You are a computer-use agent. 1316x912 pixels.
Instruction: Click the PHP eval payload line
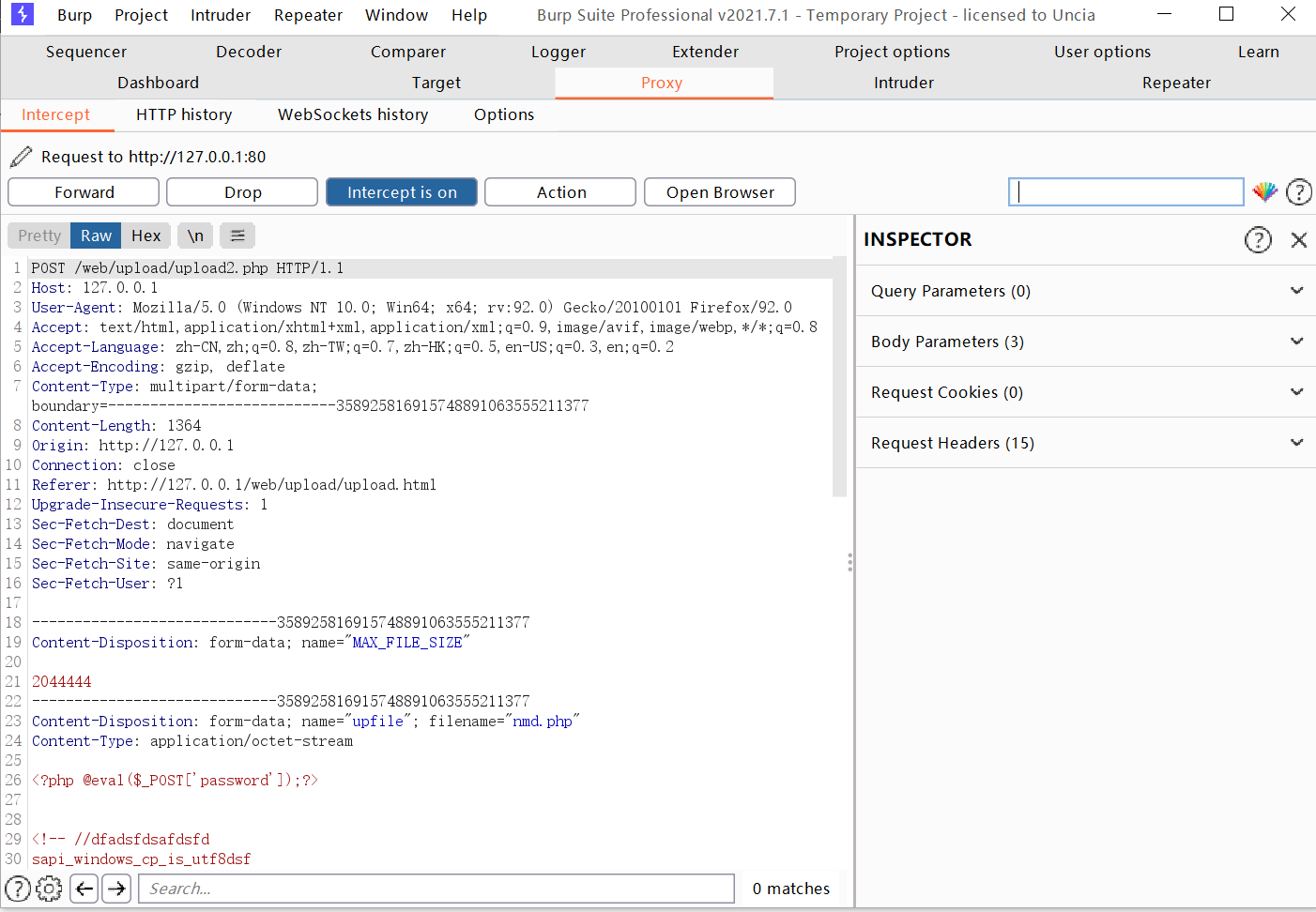pyautogui.click(x=176, y=781)
